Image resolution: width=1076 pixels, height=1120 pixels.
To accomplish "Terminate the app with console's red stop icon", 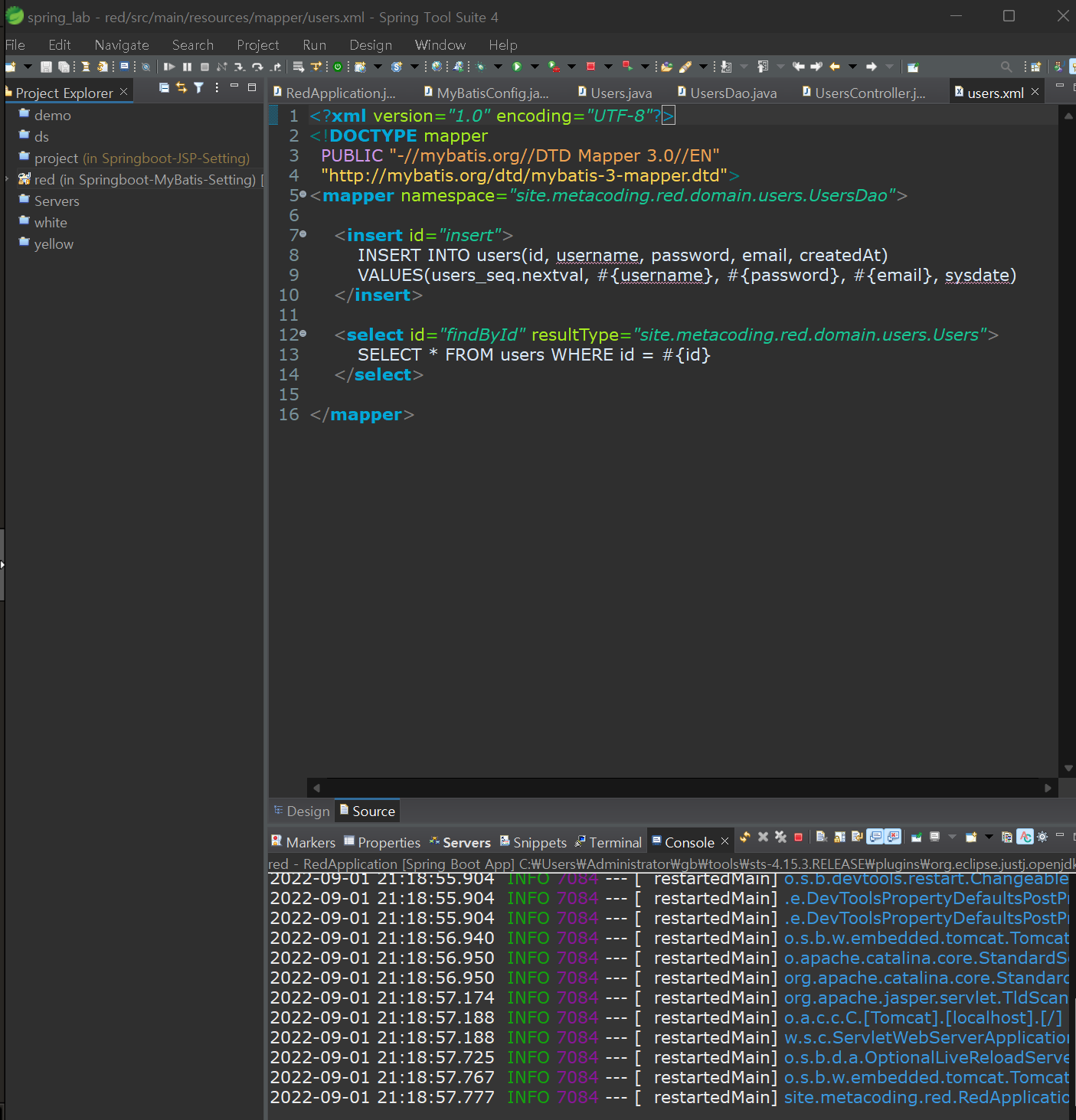I will pyautogui.click(x=798, y=838).
